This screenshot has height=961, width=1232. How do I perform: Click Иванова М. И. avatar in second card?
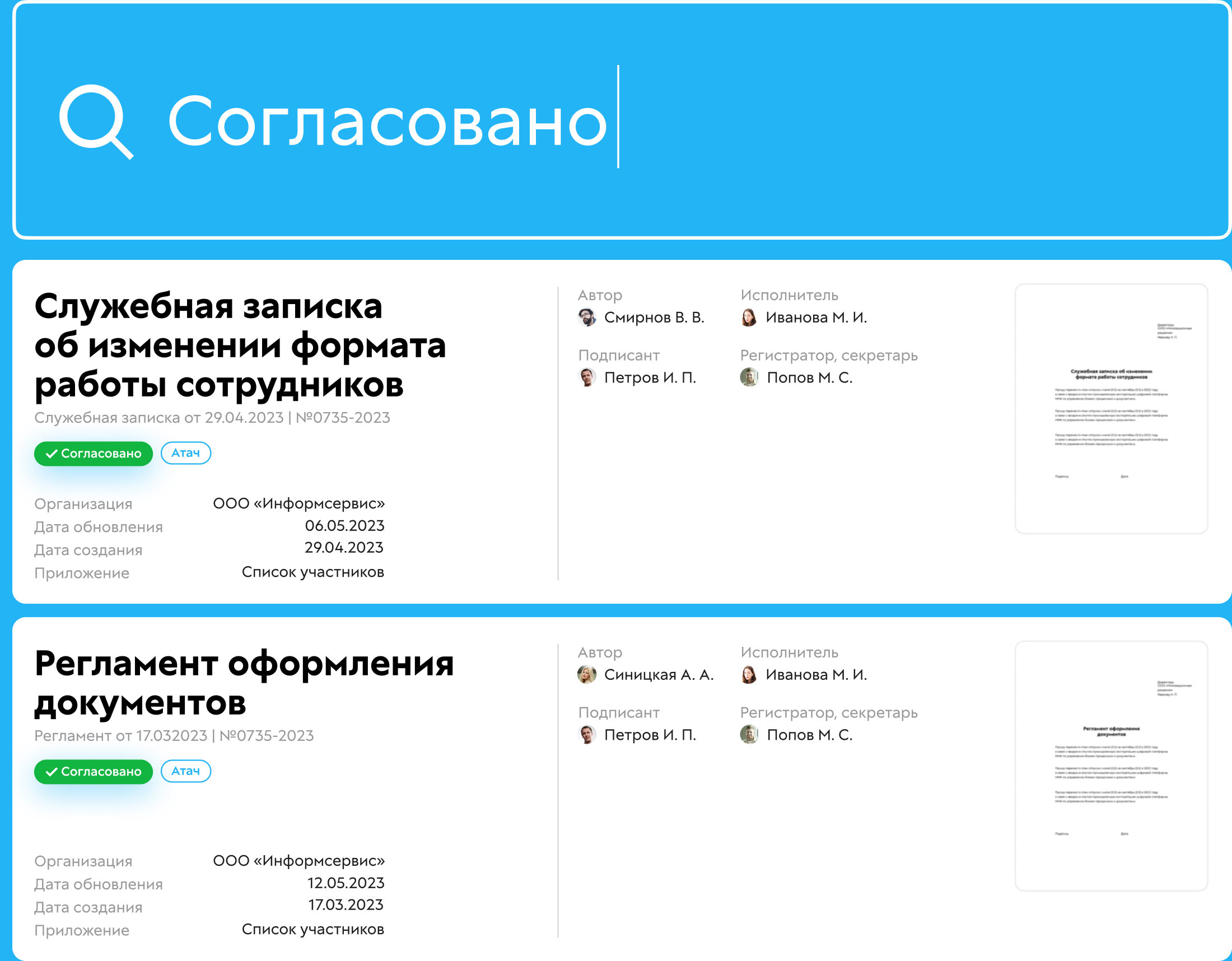pyautogui.click(x=749, y=674)
